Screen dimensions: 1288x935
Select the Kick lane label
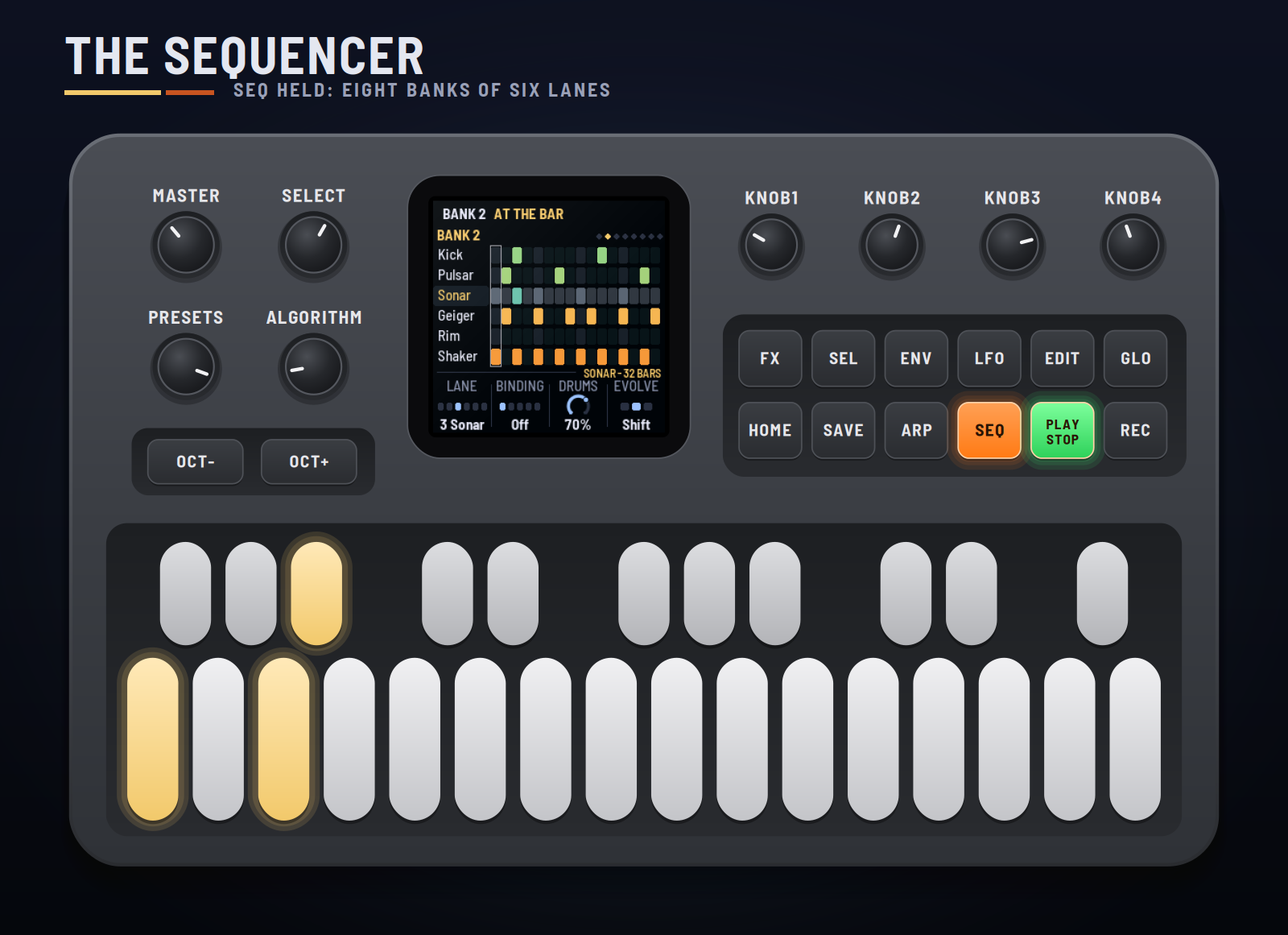point(450,255)
